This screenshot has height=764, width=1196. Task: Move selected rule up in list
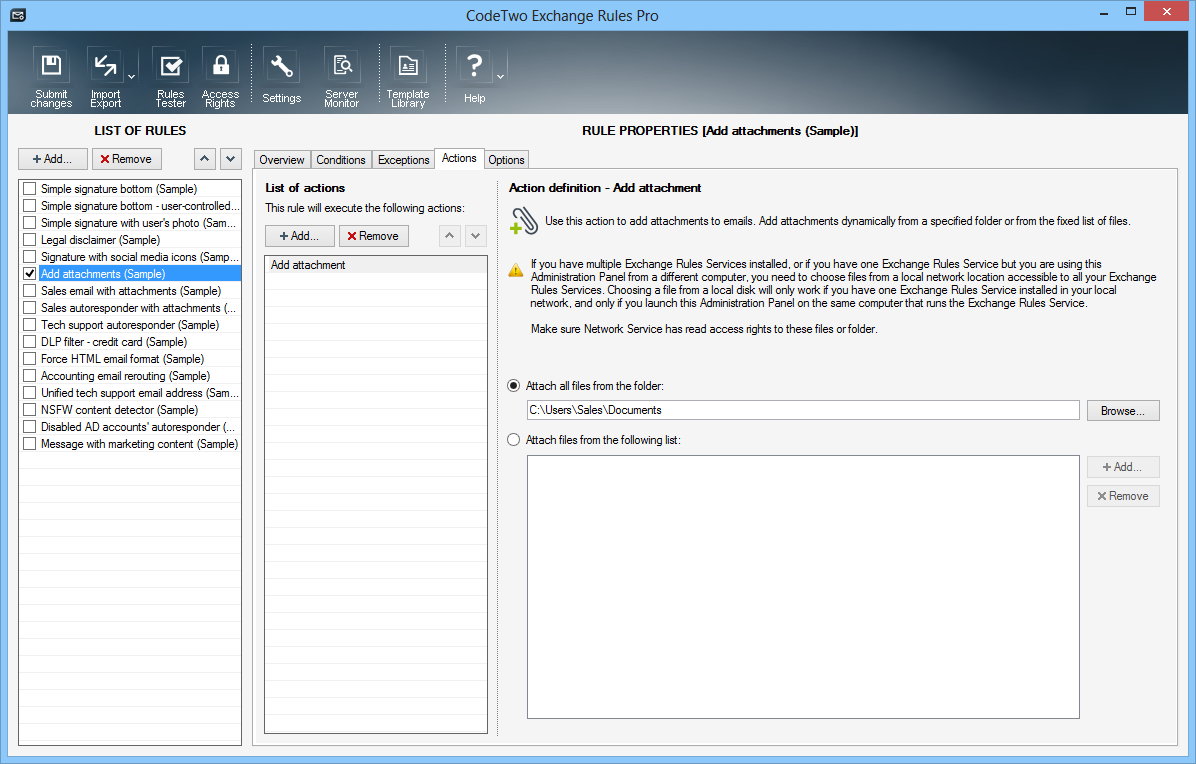tap(204, 159)
